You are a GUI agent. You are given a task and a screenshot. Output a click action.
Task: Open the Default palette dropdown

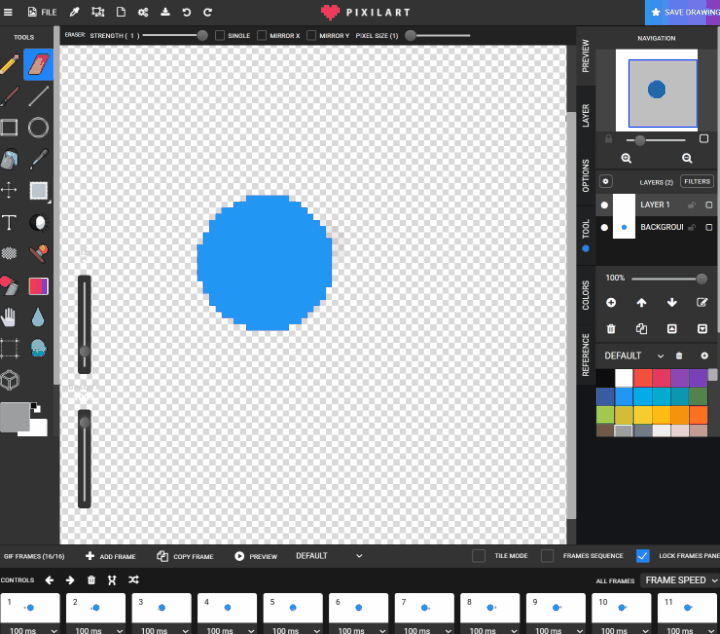pyautogui.click(x=634, y=356)
